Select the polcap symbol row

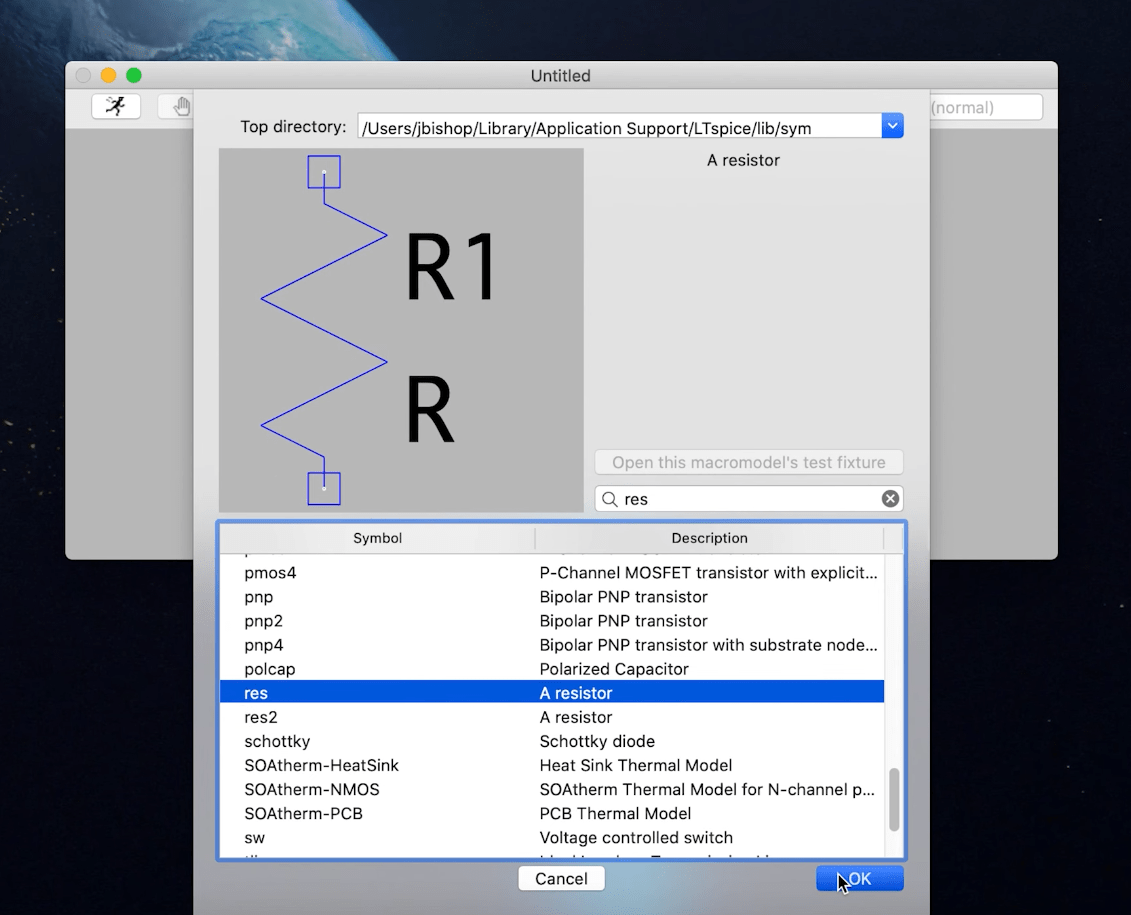click(552, 669)
